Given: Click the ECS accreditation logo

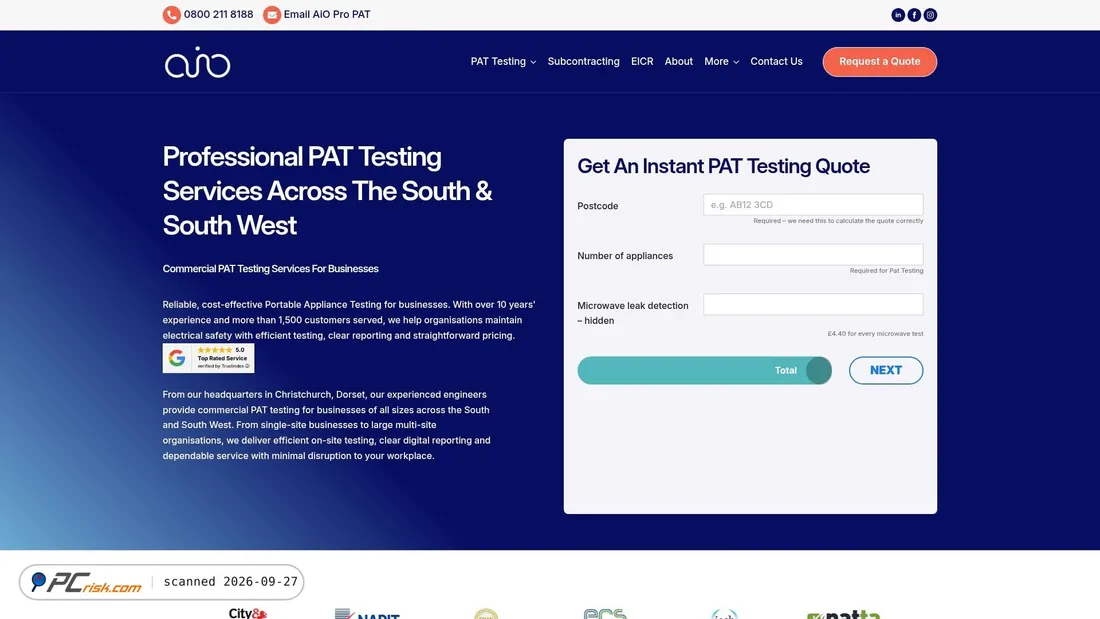Looking at the screenshot, I should (605, 614).
